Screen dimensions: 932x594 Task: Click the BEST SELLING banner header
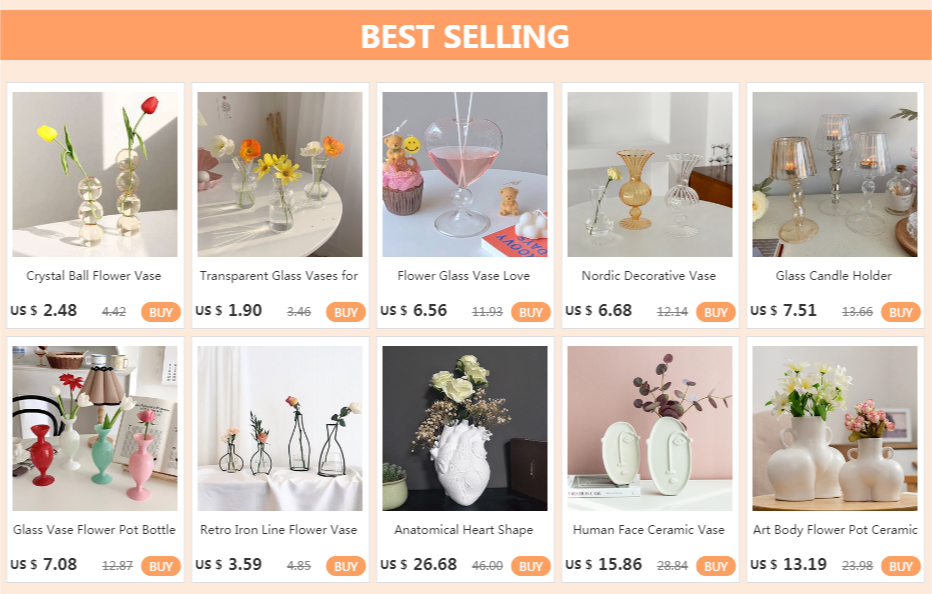[x=466, y=35]
